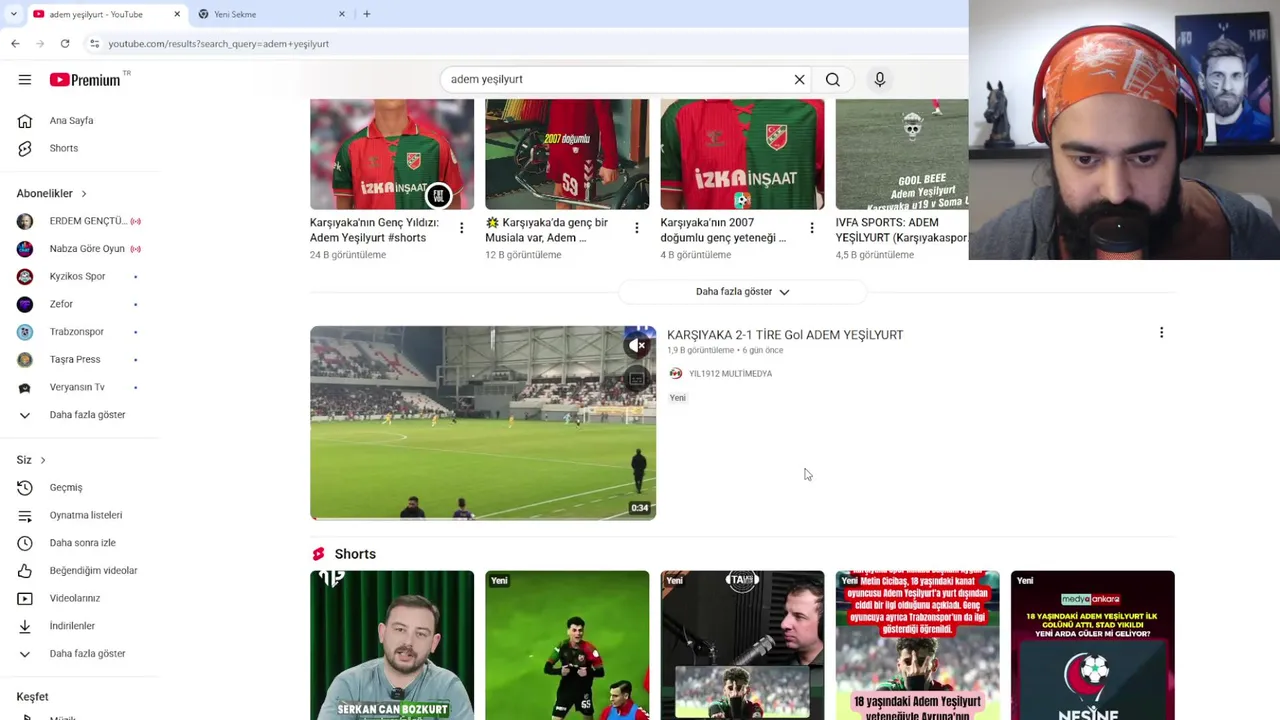Image resolution: width=1280 pixels, height=720 pixels.
Task: Open menu for Karşıyaka'nın Genç Yıldızı short
Action: [x=461, y=228]
